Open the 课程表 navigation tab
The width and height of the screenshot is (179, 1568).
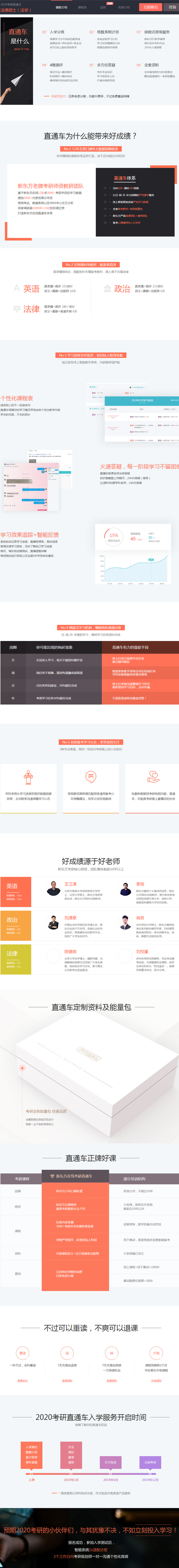(82, 7)
